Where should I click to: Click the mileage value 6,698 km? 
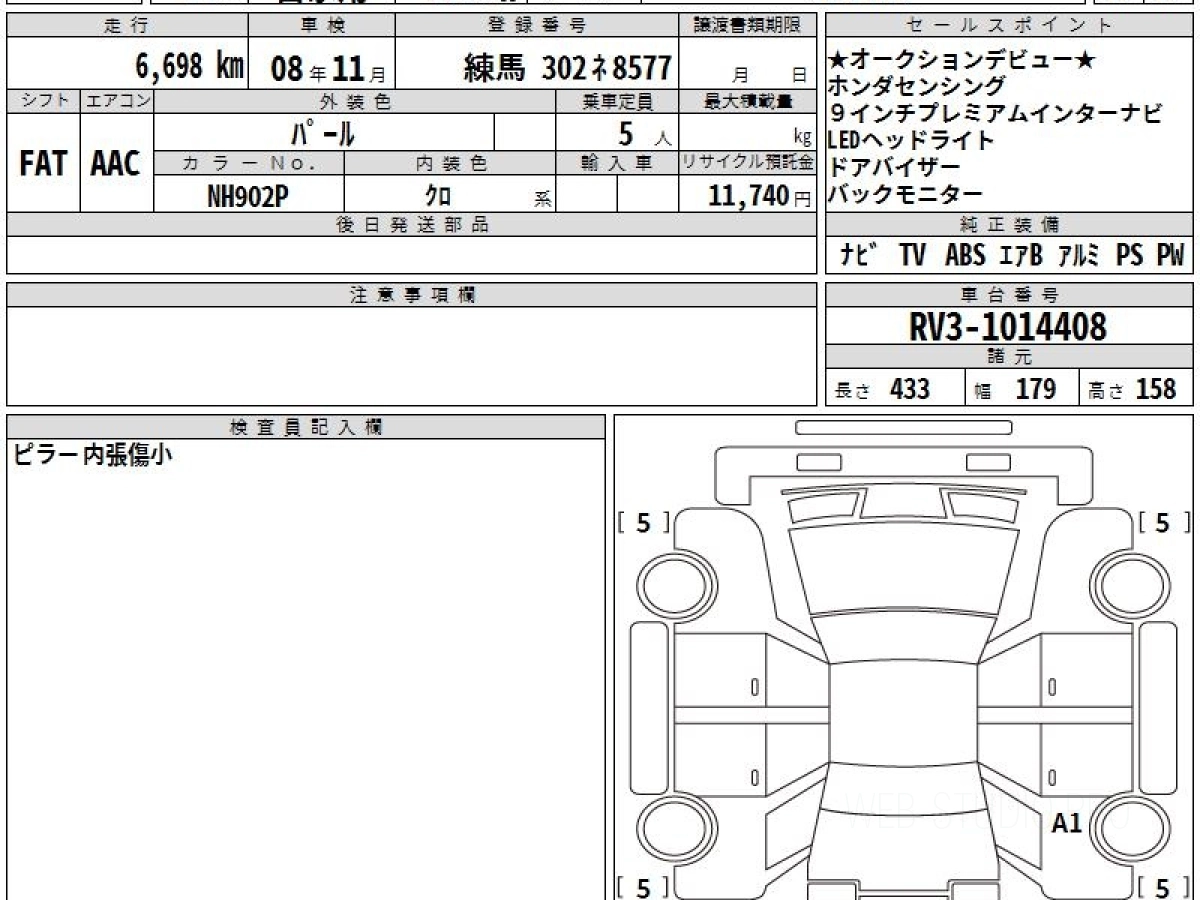(x=189, y=67)
